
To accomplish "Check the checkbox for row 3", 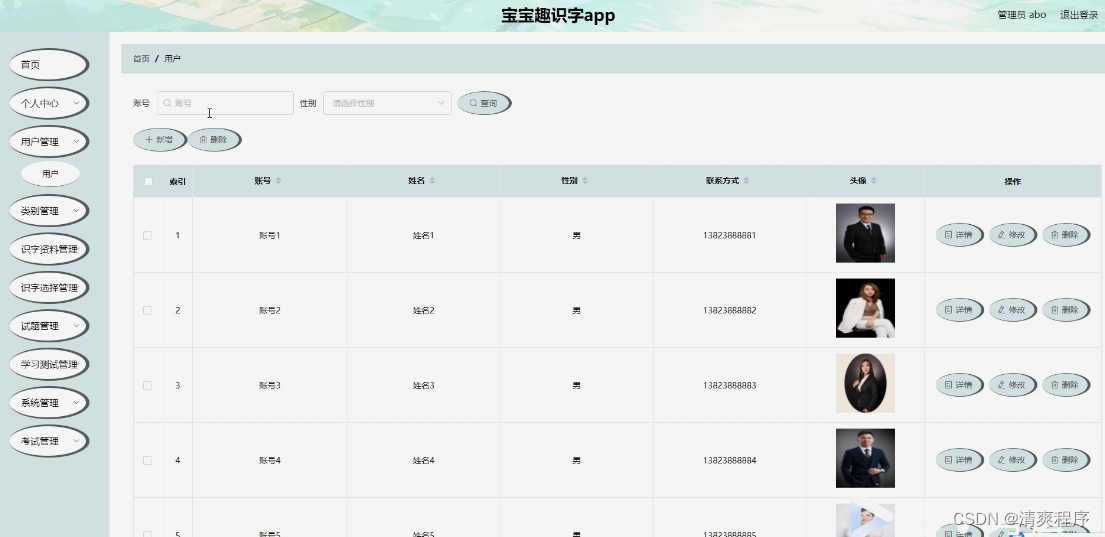I will (148, 385).
